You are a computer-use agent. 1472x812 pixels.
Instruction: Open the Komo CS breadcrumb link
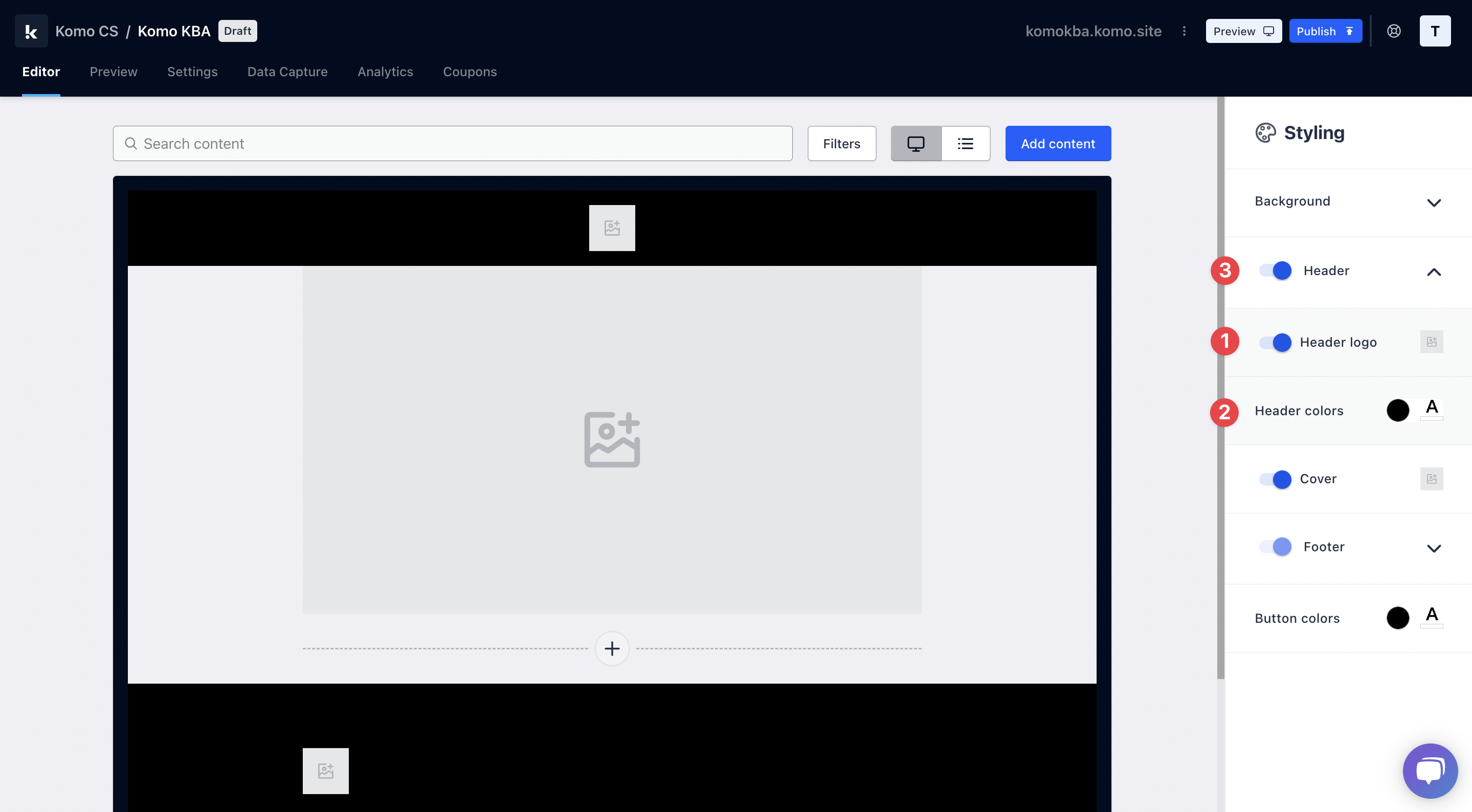pyautogui.click(x=87, y=31)
